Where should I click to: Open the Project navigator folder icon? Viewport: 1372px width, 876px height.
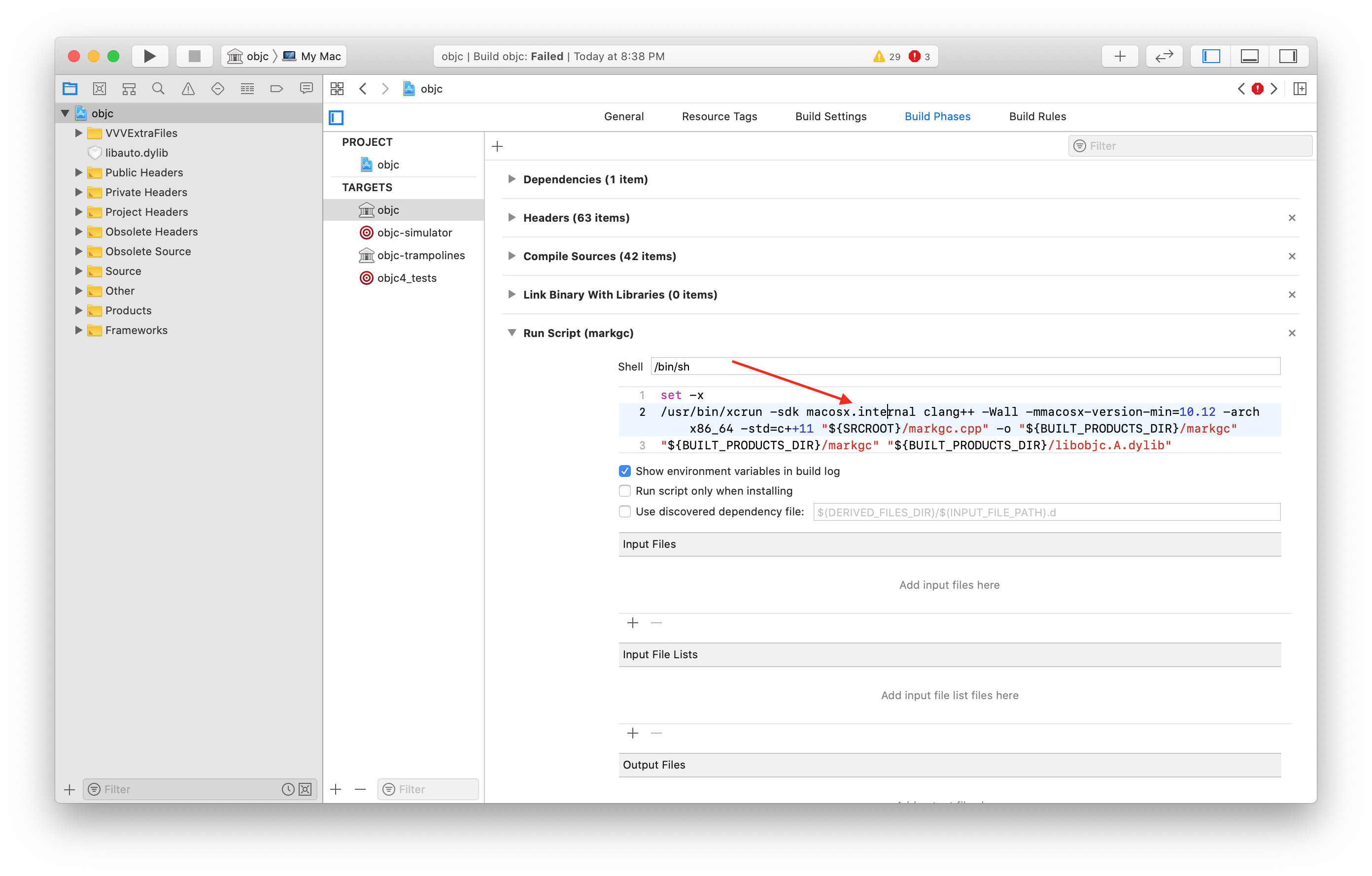70,89
